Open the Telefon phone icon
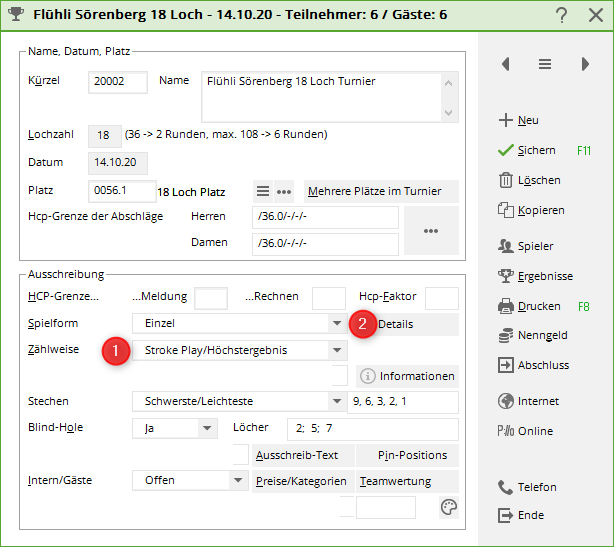Viewport: 614px width, 547px height. tap(505, 487)
